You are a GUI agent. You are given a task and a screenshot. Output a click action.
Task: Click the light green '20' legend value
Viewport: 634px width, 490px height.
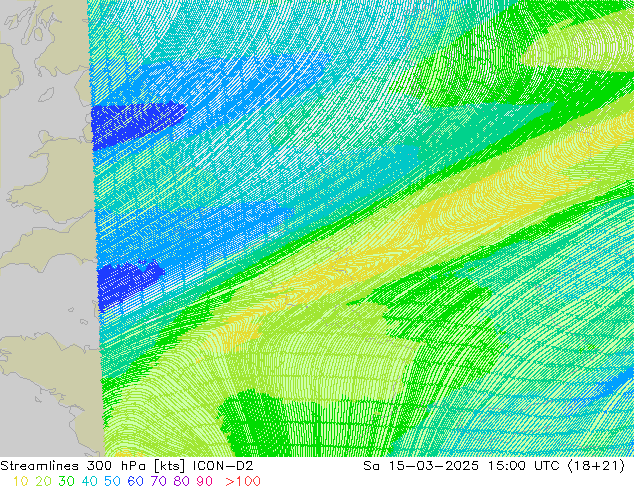point(43,481)
